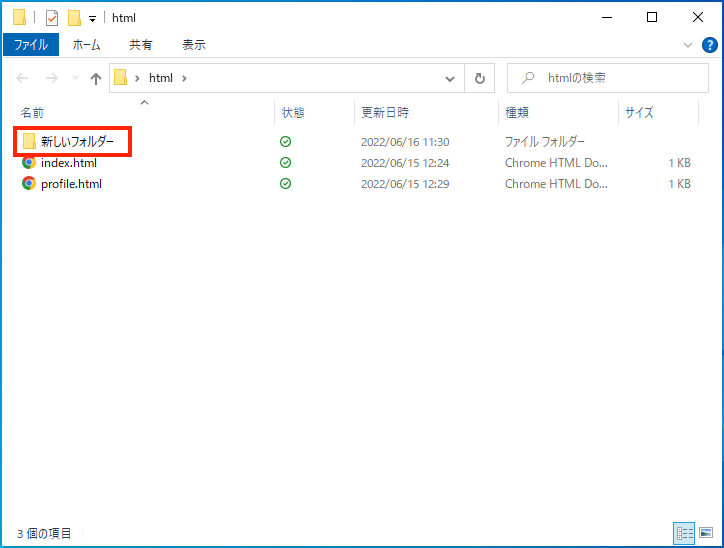Click the Properties checkmark icon in quick access toolbar
This screenshot has width=724, height=548.
52,18
